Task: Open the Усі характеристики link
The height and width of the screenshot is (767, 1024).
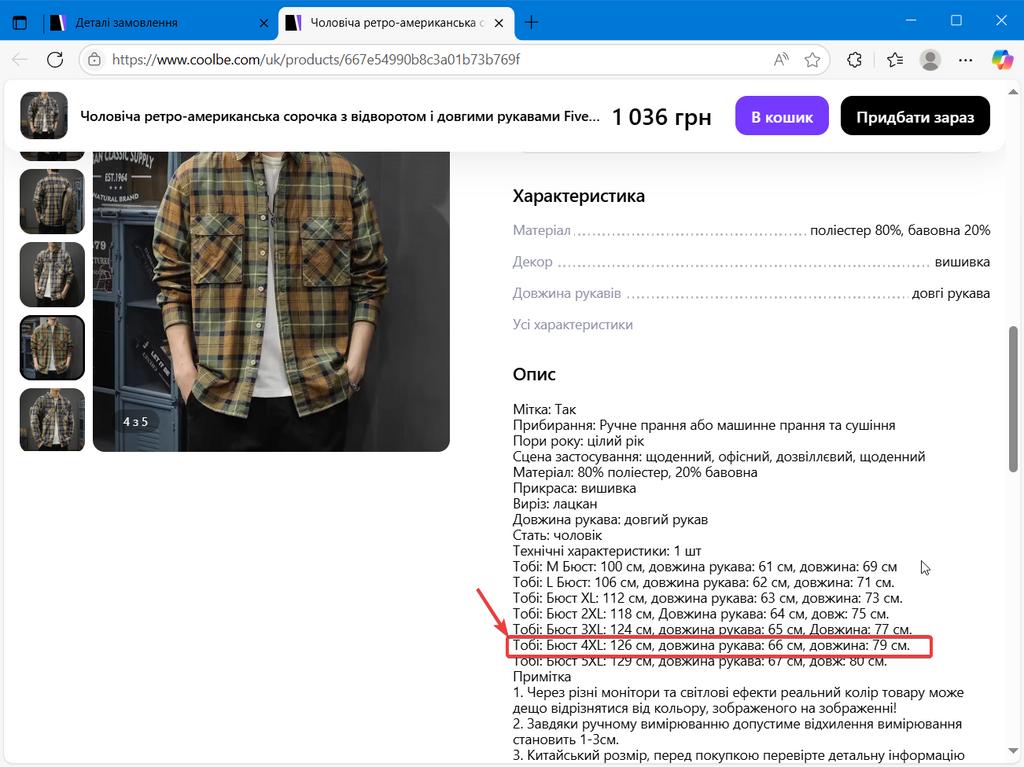Action: [x=572, y=325]
